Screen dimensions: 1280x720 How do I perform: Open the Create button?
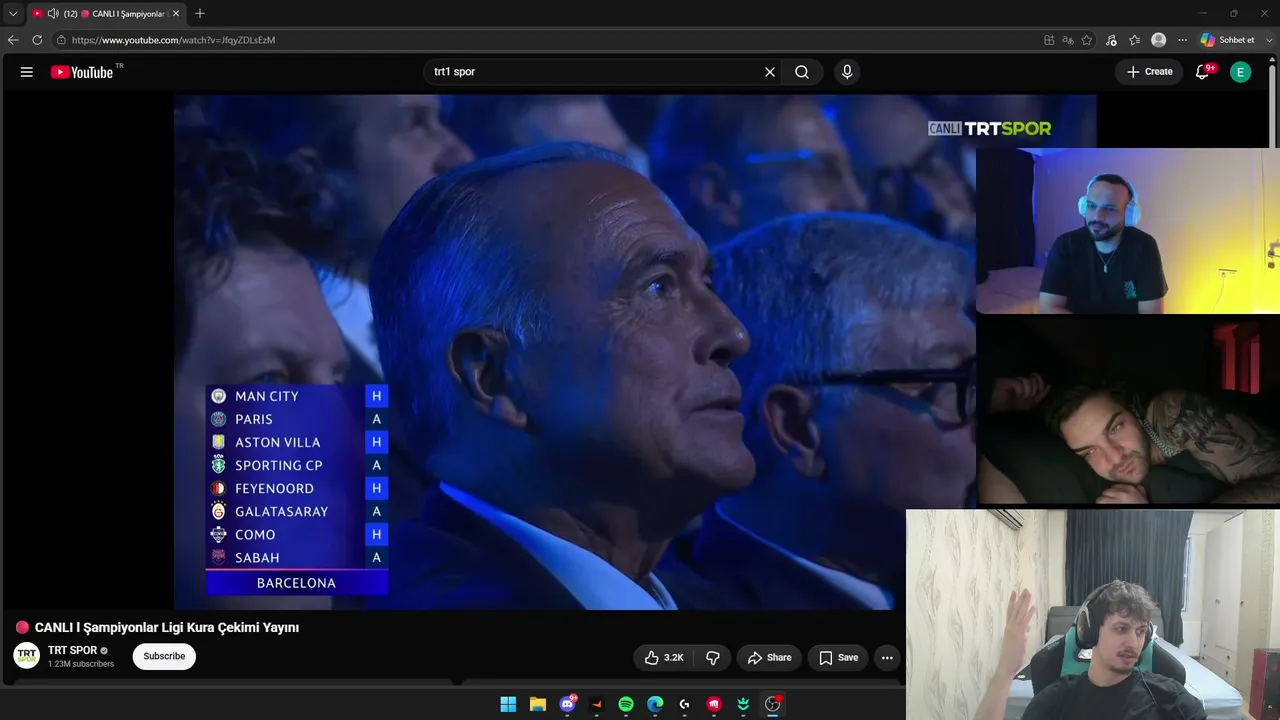coord(1149,72)
